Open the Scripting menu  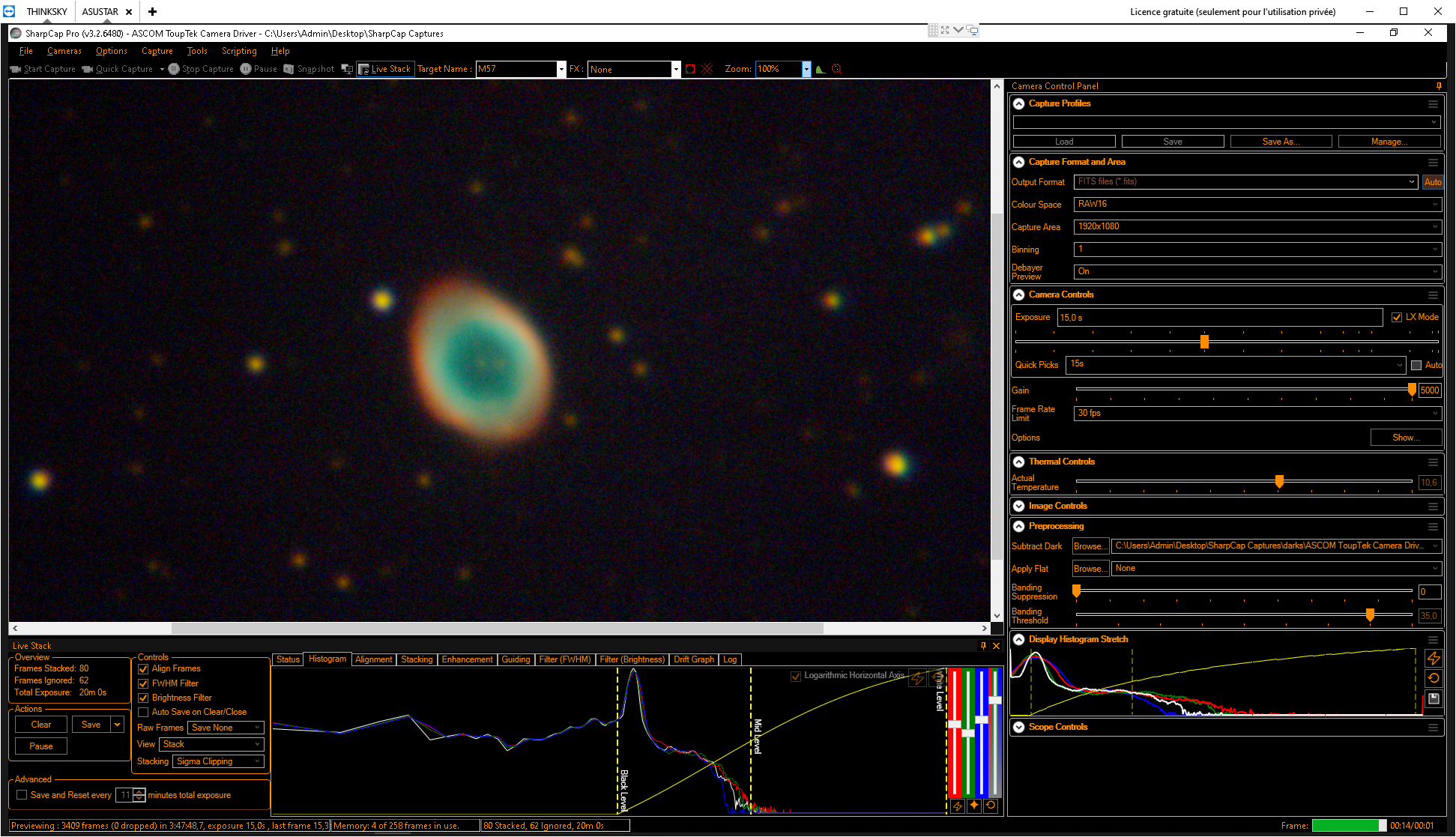(239, 51)
